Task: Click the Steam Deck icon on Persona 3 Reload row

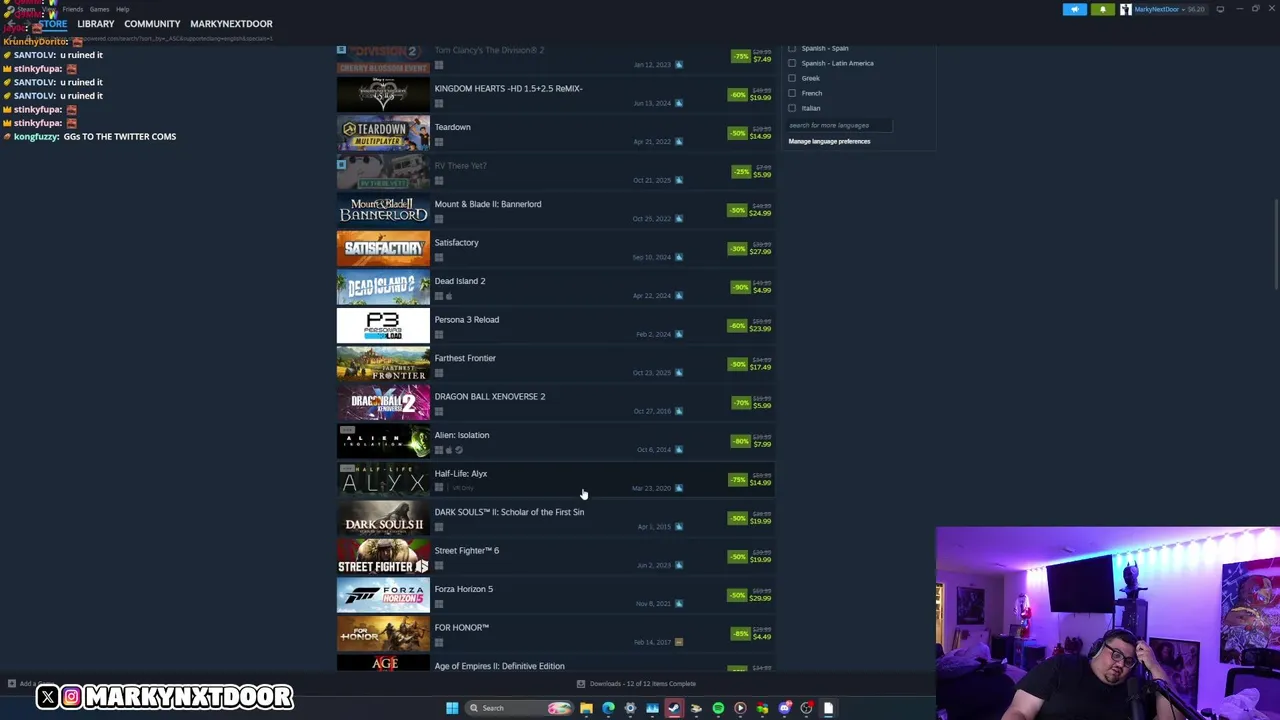Action: click(x=679, y=334)
